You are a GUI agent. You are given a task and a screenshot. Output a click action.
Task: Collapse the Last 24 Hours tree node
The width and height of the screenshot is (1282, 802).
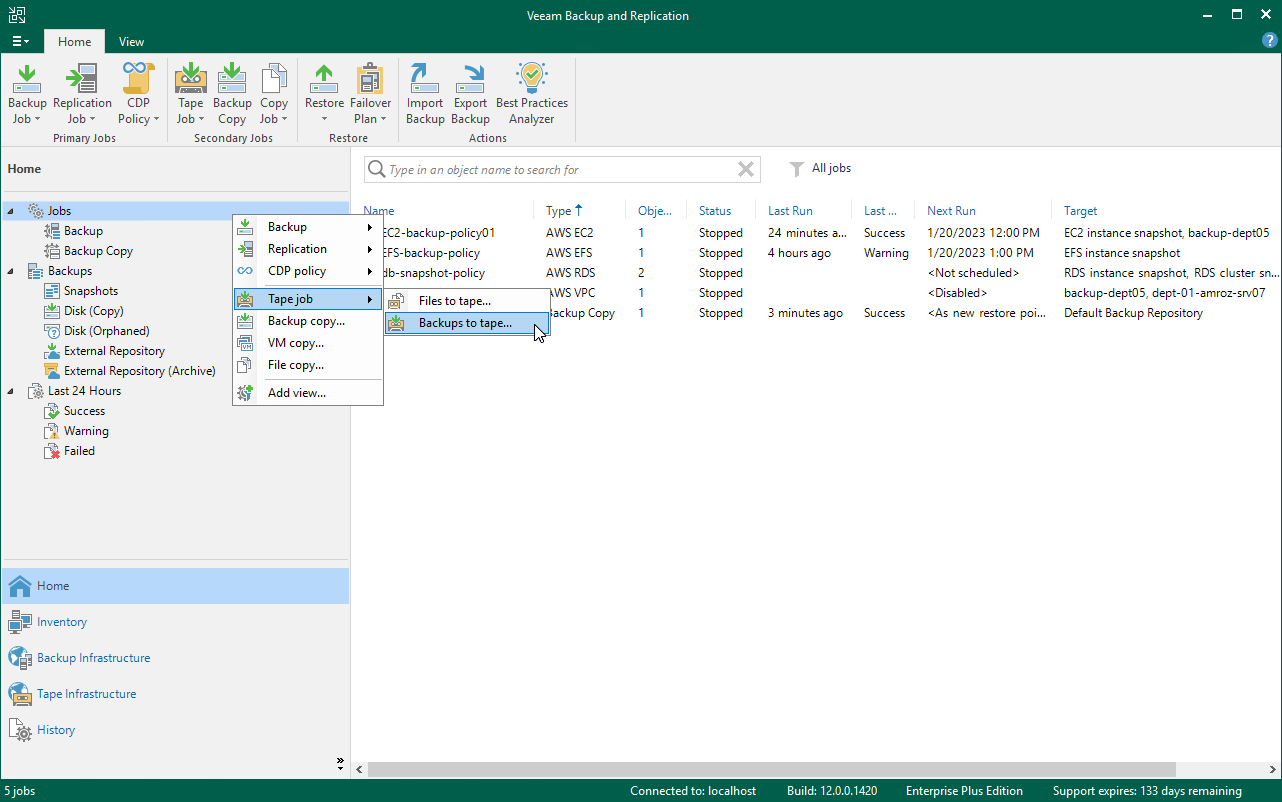pos(12,390)
